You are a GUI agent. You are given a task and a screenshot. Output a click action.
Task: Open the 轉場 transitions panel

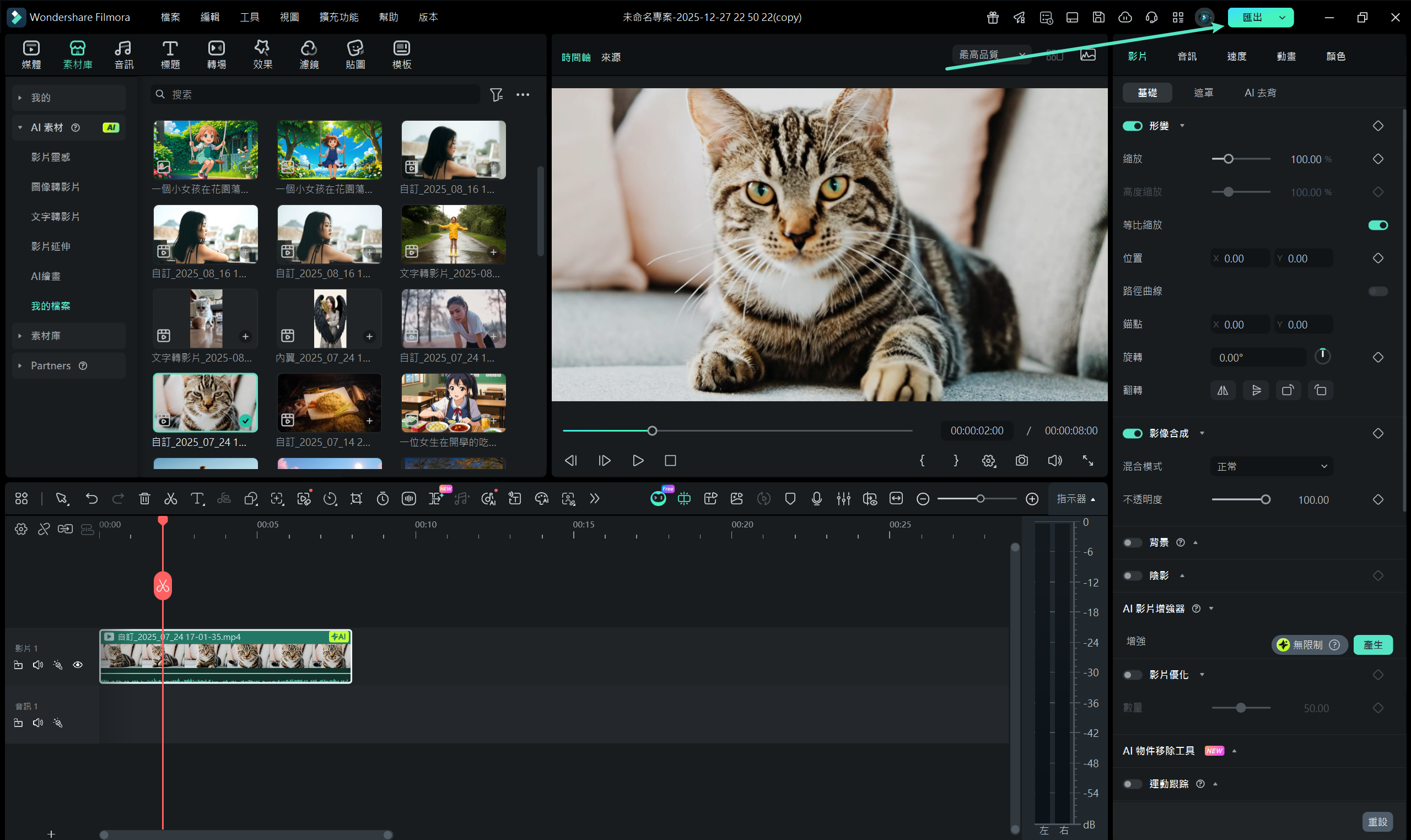(x=216, y=55)
